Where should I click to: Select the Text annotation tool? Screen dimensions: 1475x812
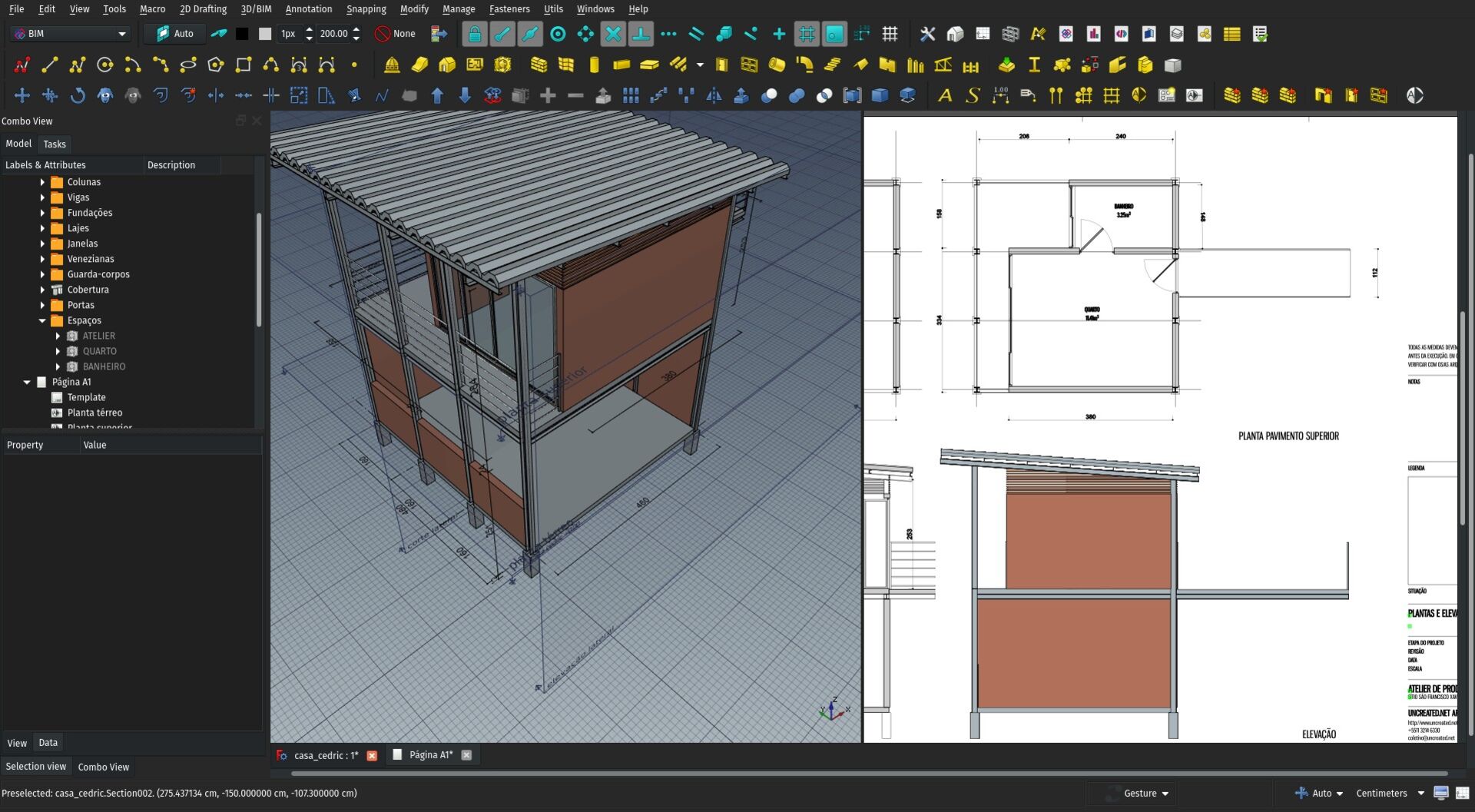tap(945, 96)
